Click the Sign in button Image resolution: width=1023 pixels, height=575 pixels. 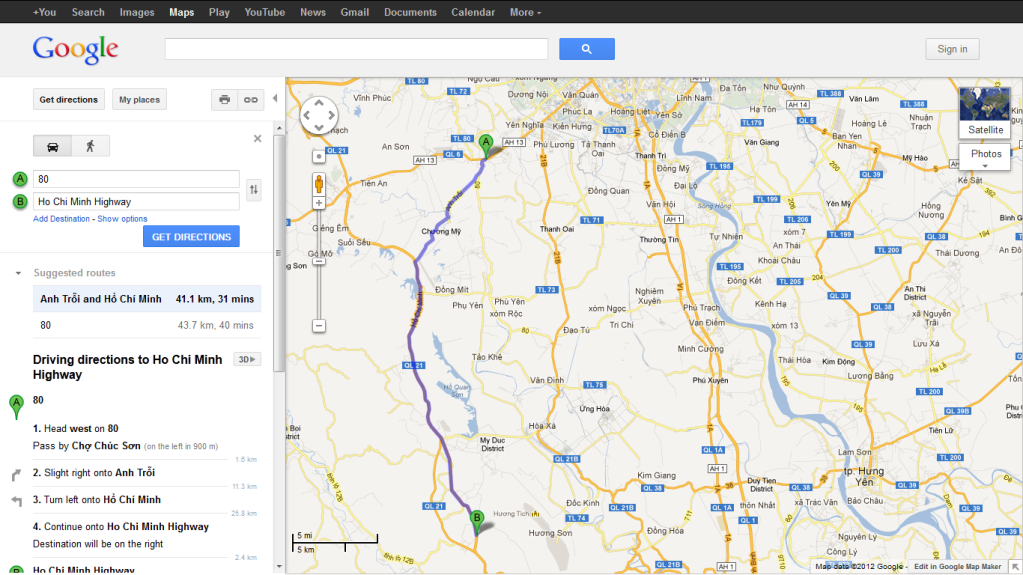pos(952,49)
